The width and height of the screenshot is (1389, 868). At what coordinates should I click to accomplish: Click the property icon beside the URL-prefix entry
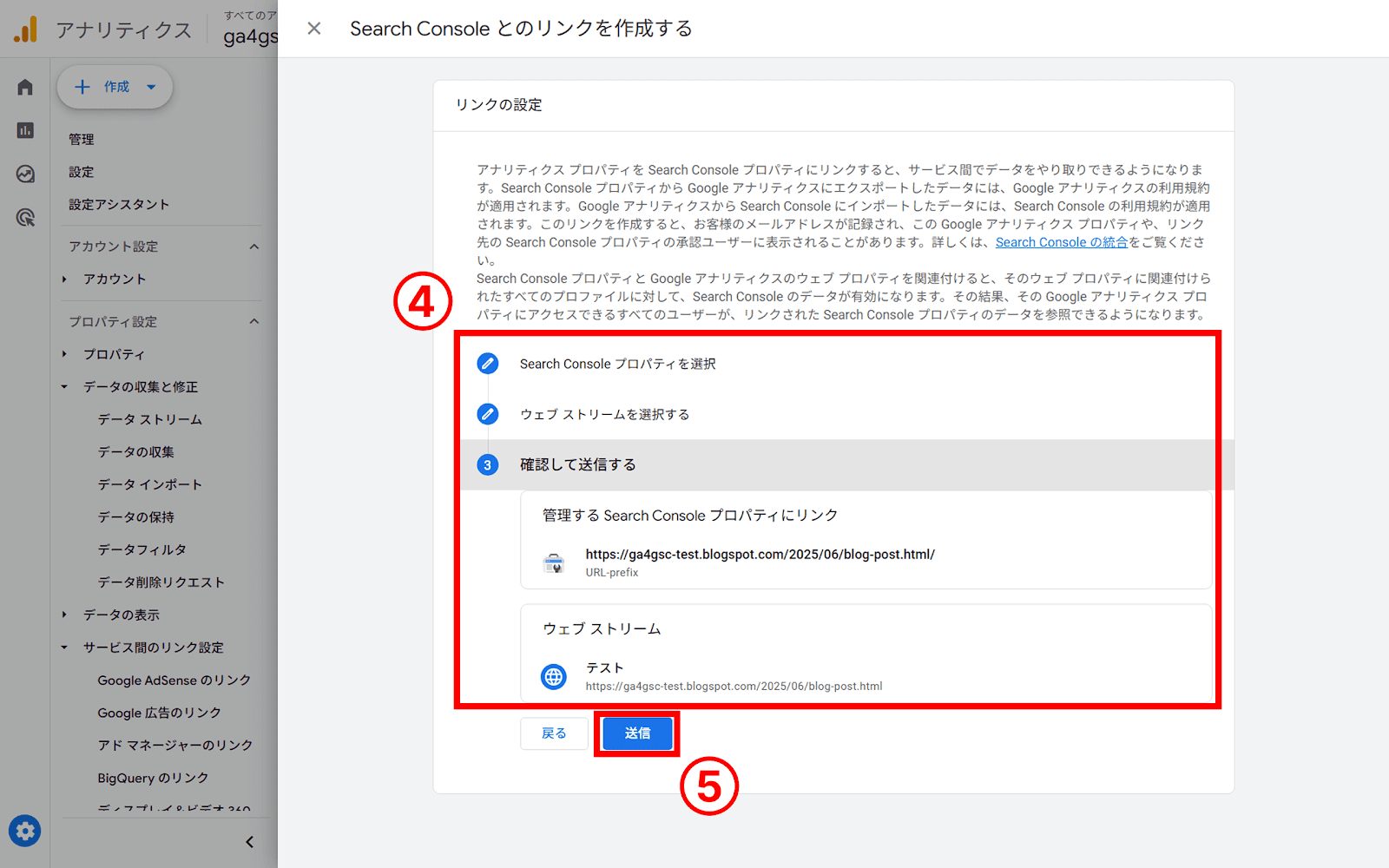pyautogui.click(x=555, y=562)
